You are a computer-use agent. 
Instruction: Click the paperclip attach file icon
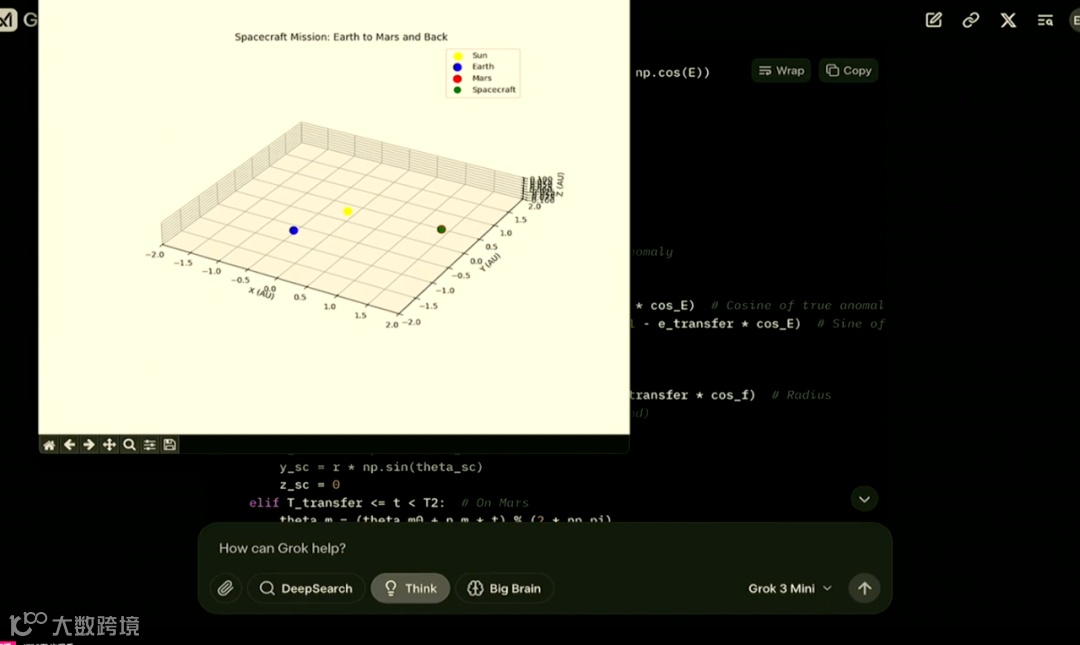point(225,588)
